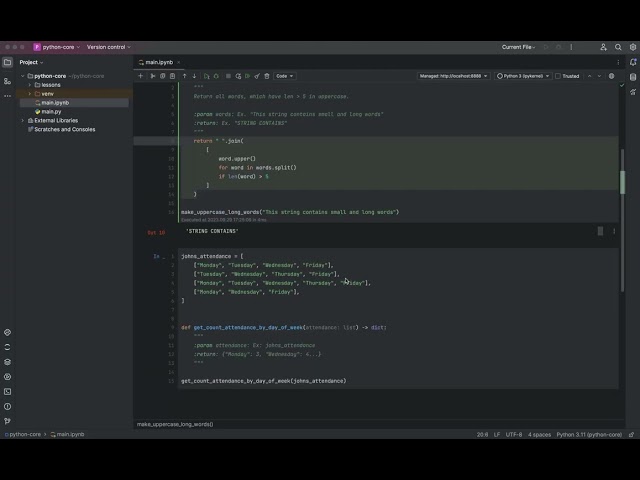Open the IDE settings gear
The width and height of the screenshot is (640, 480).
point(633,47)
